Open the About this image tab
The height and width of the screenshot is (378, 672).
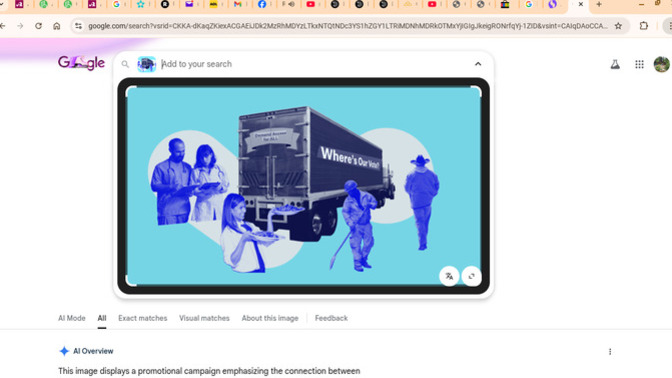click(270, 318)
